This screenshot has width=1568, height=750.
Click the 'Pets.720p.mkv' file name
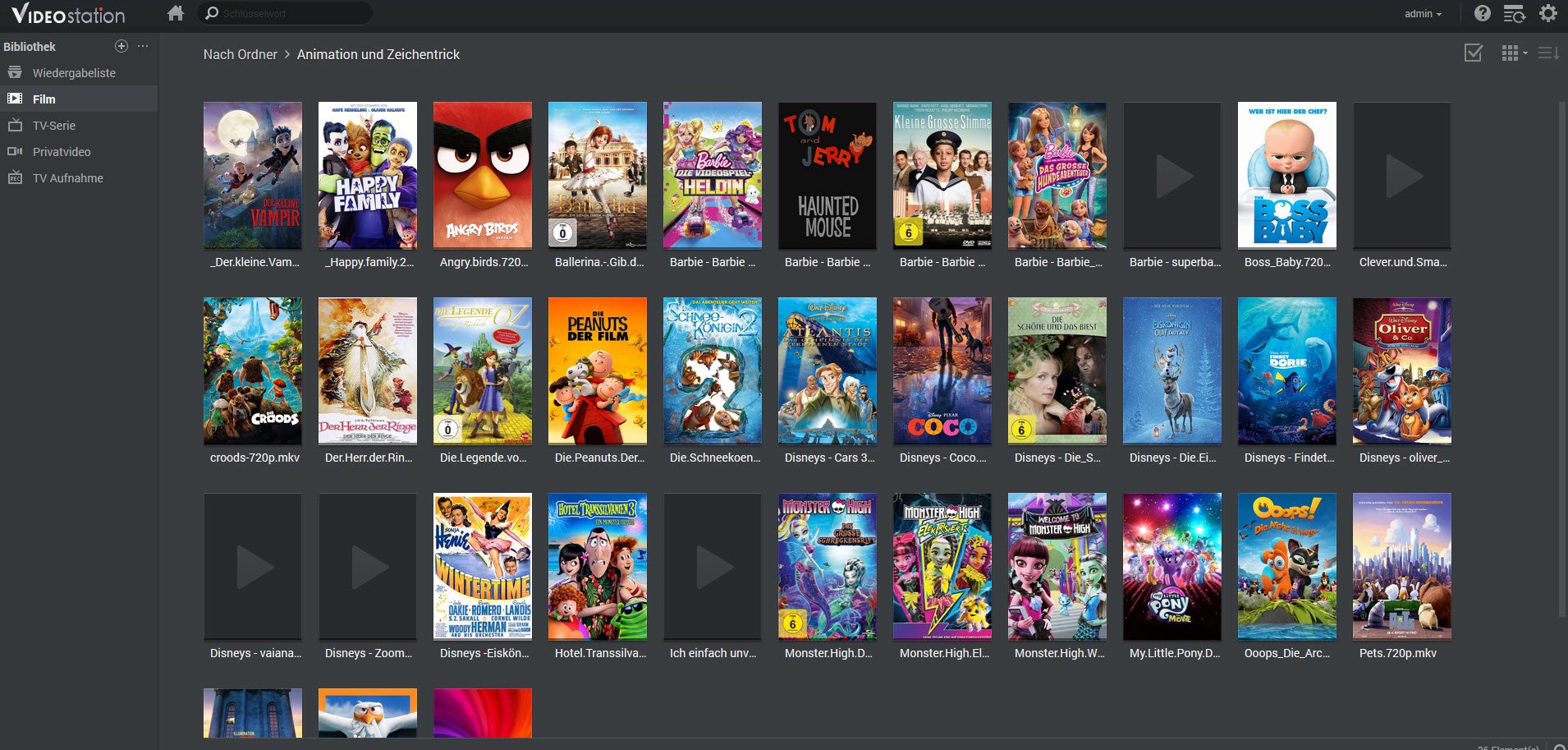coord(1397,653)
